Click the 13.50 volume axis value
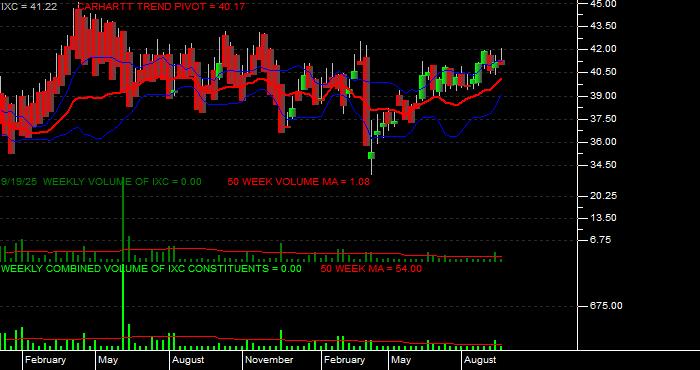This screenshot has width=700, height=370. (603, 218)
